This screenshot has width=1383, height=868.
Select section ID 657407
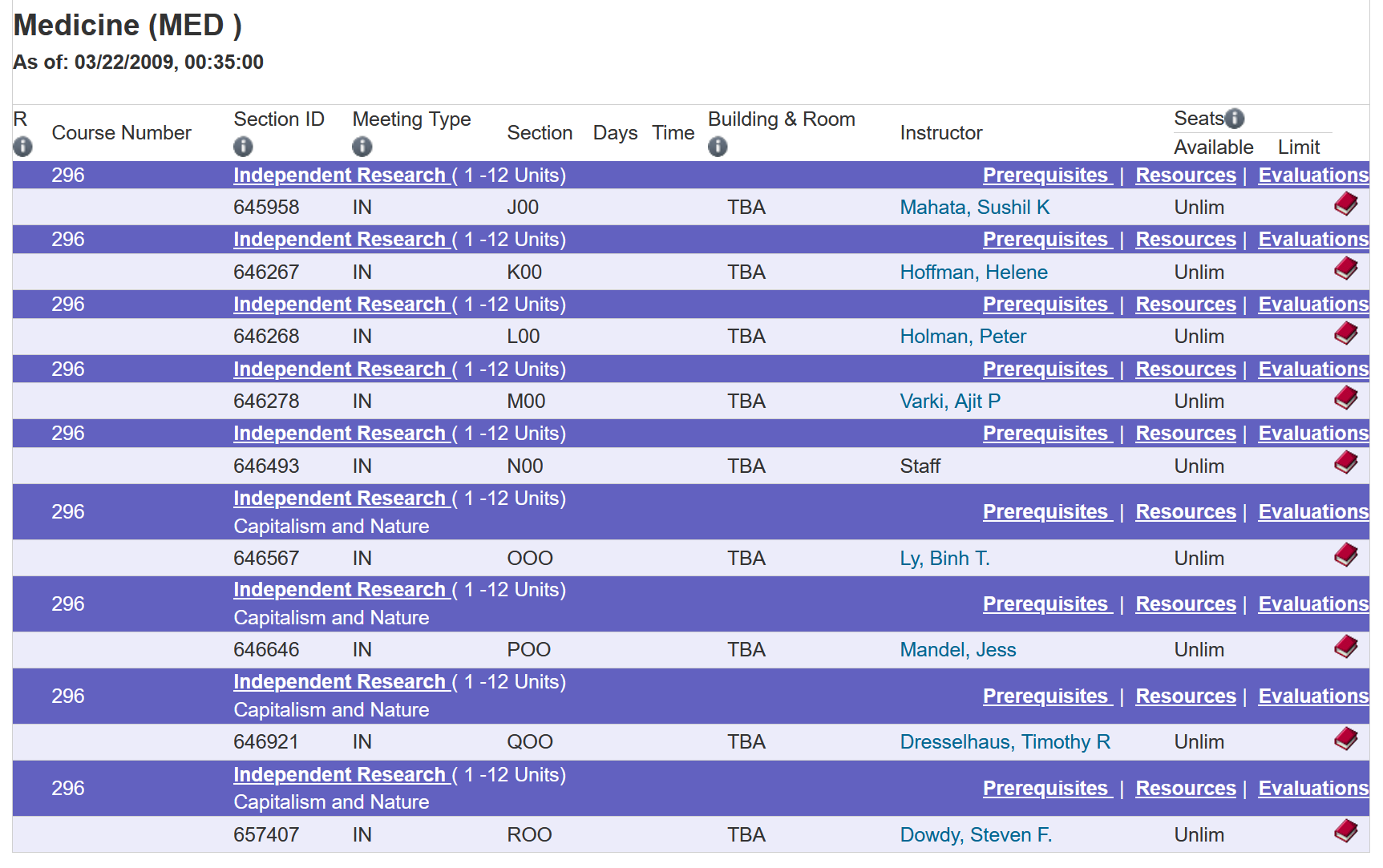pos(266,834)
